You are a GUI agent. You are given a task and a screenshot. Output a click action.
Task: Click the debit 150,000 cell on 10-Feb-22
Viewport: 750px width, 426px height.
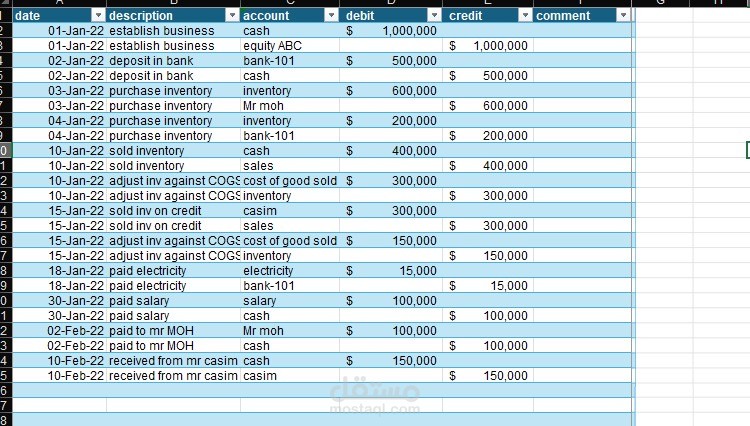[391, 360]
